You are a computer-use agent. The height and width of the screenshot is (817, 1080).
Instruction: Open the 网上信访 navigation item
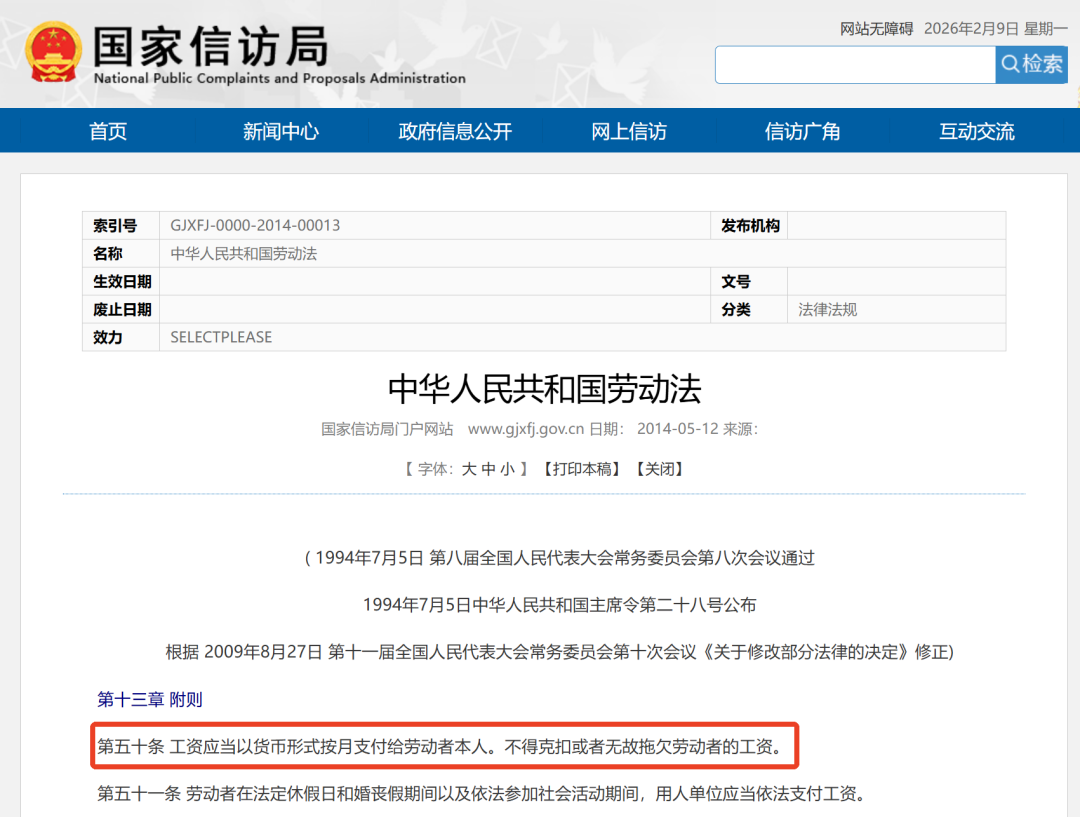pyautogui.click(x=629, y=131)
